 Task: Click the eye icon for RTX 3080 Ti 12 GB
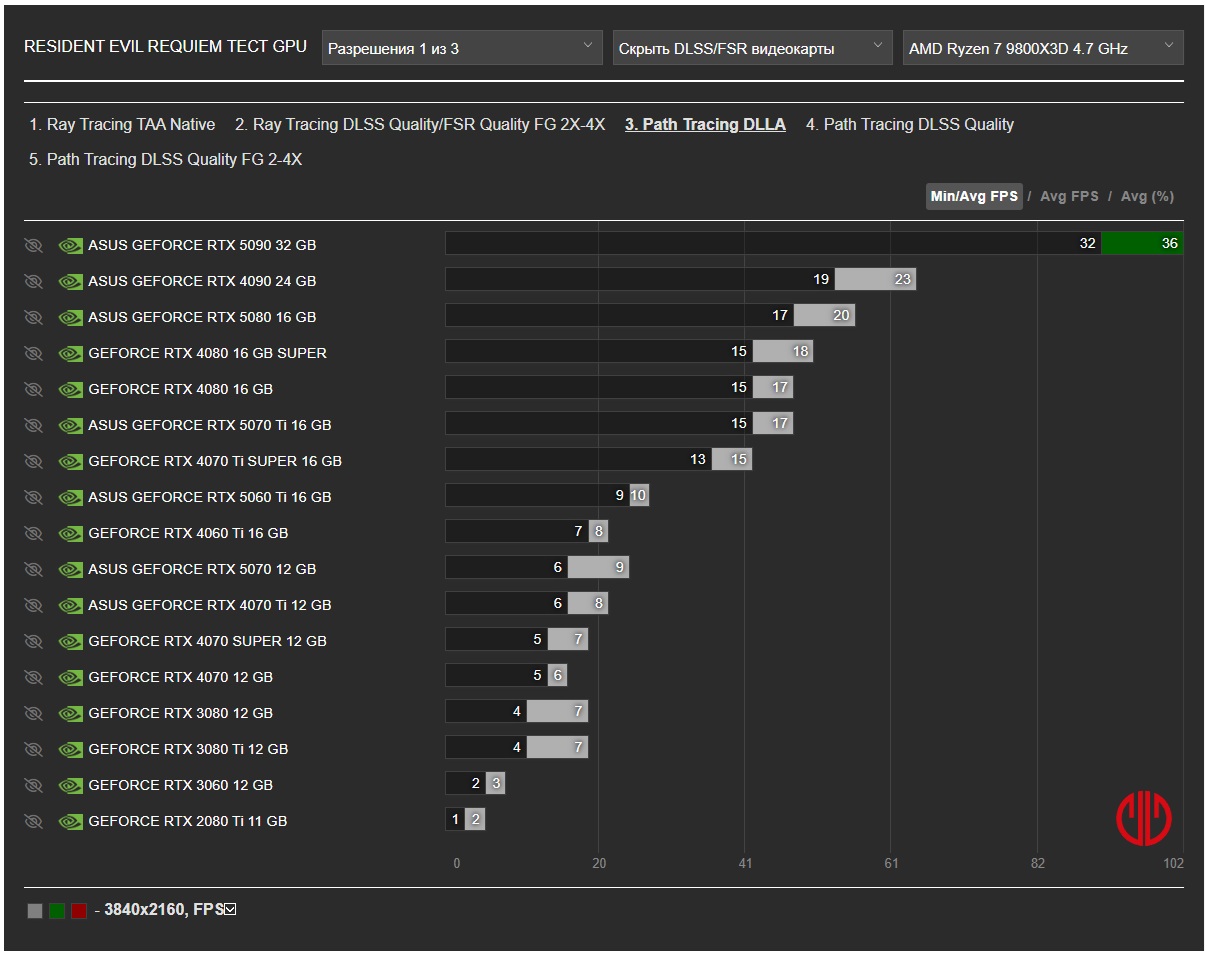pyautogui.click(x=33, y=749)
